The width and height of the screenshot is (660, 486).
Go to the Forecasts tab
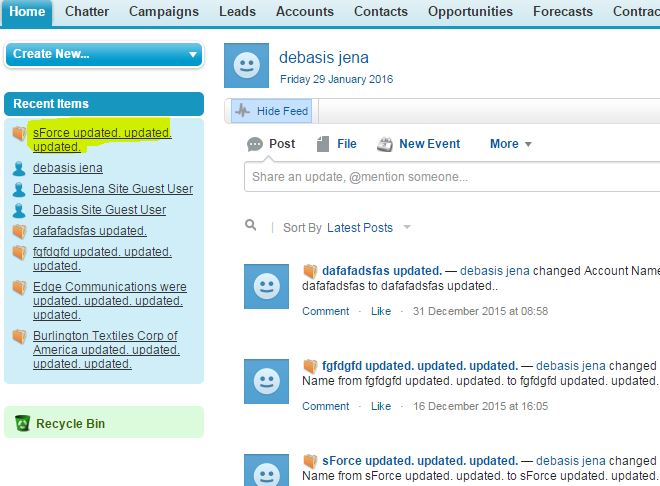point(563,12)
